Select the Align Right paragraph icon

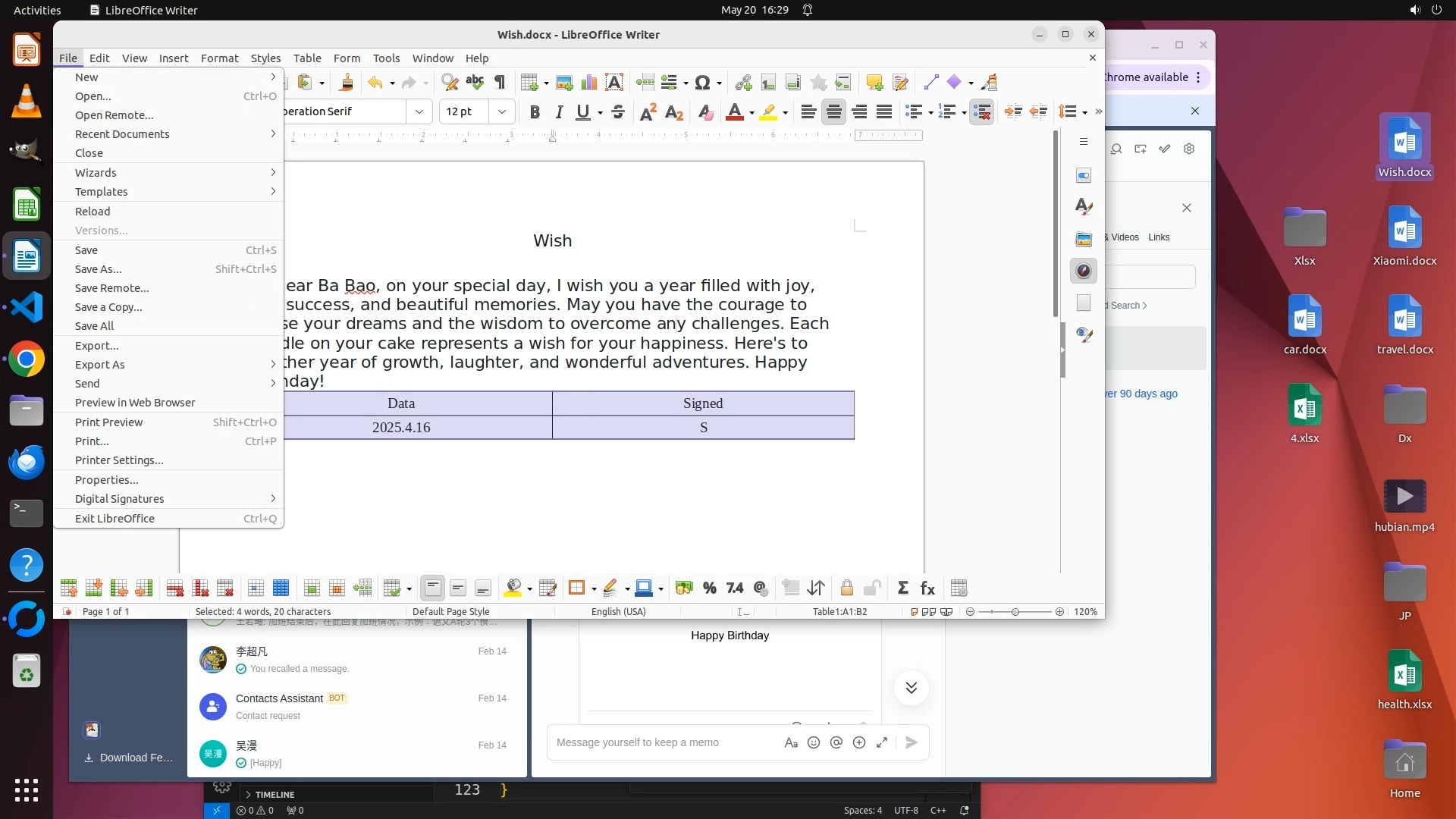[859, 112]
